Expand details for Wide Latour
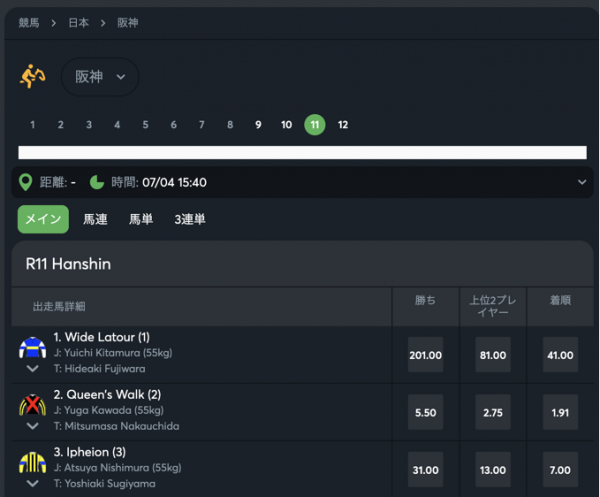The height and width of the screenshot is (497, 600). point(32,369)
